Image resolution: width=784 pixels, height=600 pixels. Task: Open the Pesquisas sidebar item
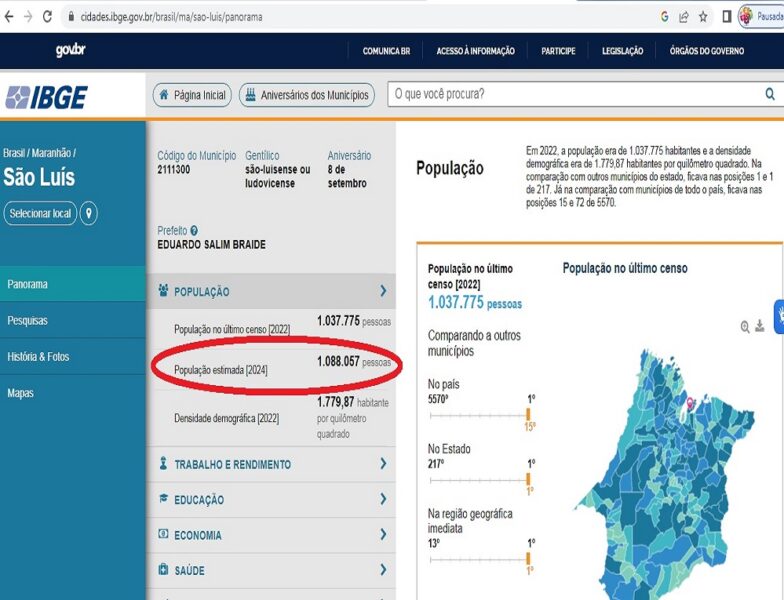(x=72, y=320)
